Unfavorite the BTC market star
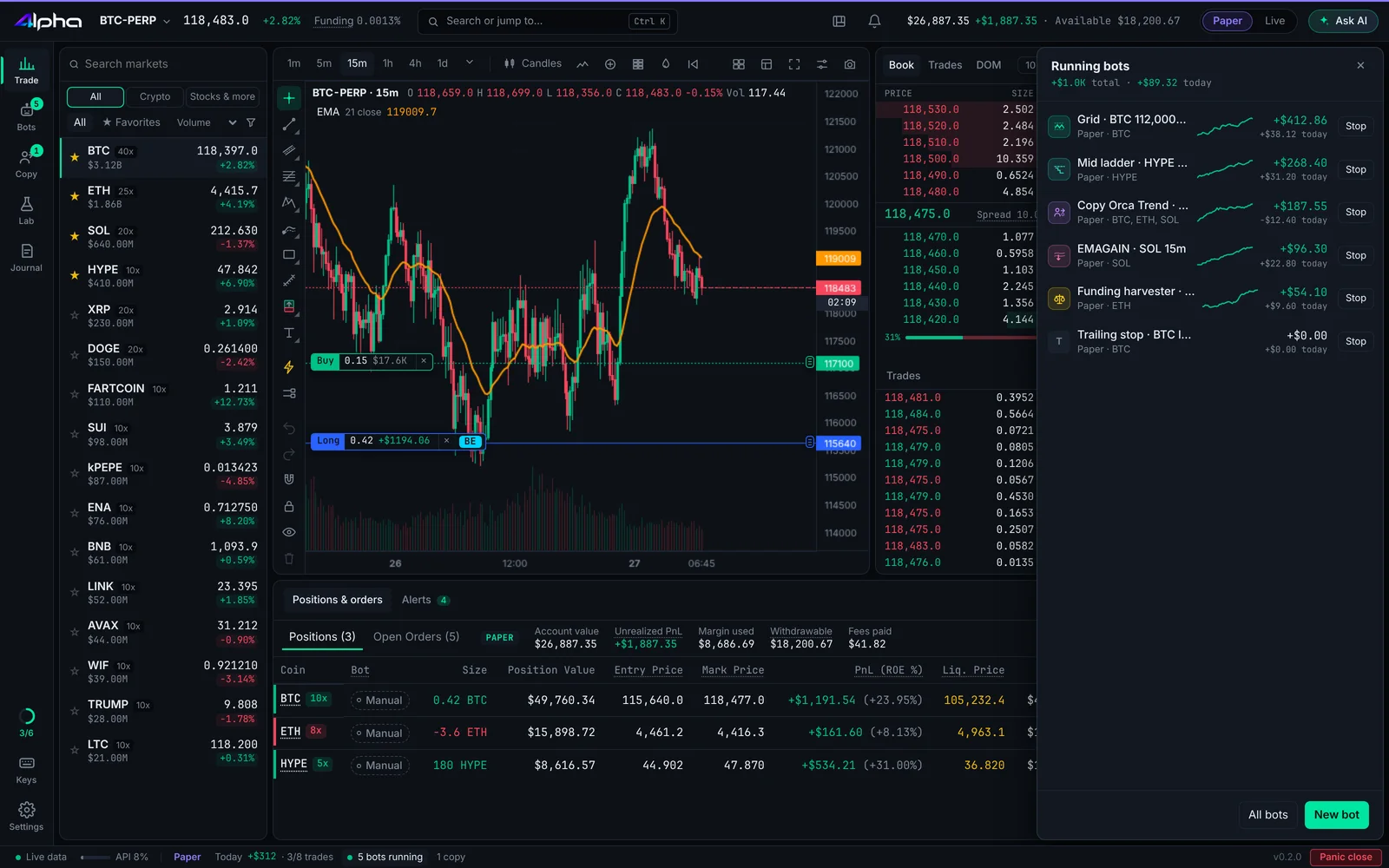 75,157
